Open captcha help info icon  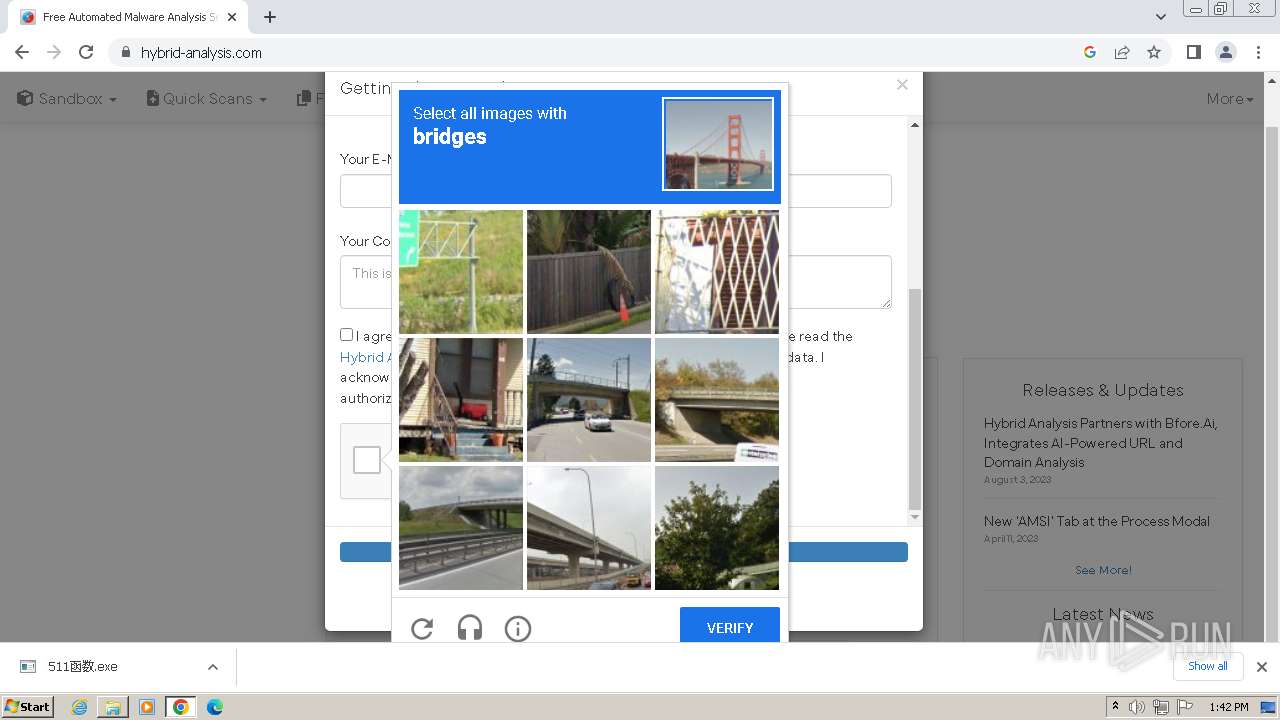[518, 628]
